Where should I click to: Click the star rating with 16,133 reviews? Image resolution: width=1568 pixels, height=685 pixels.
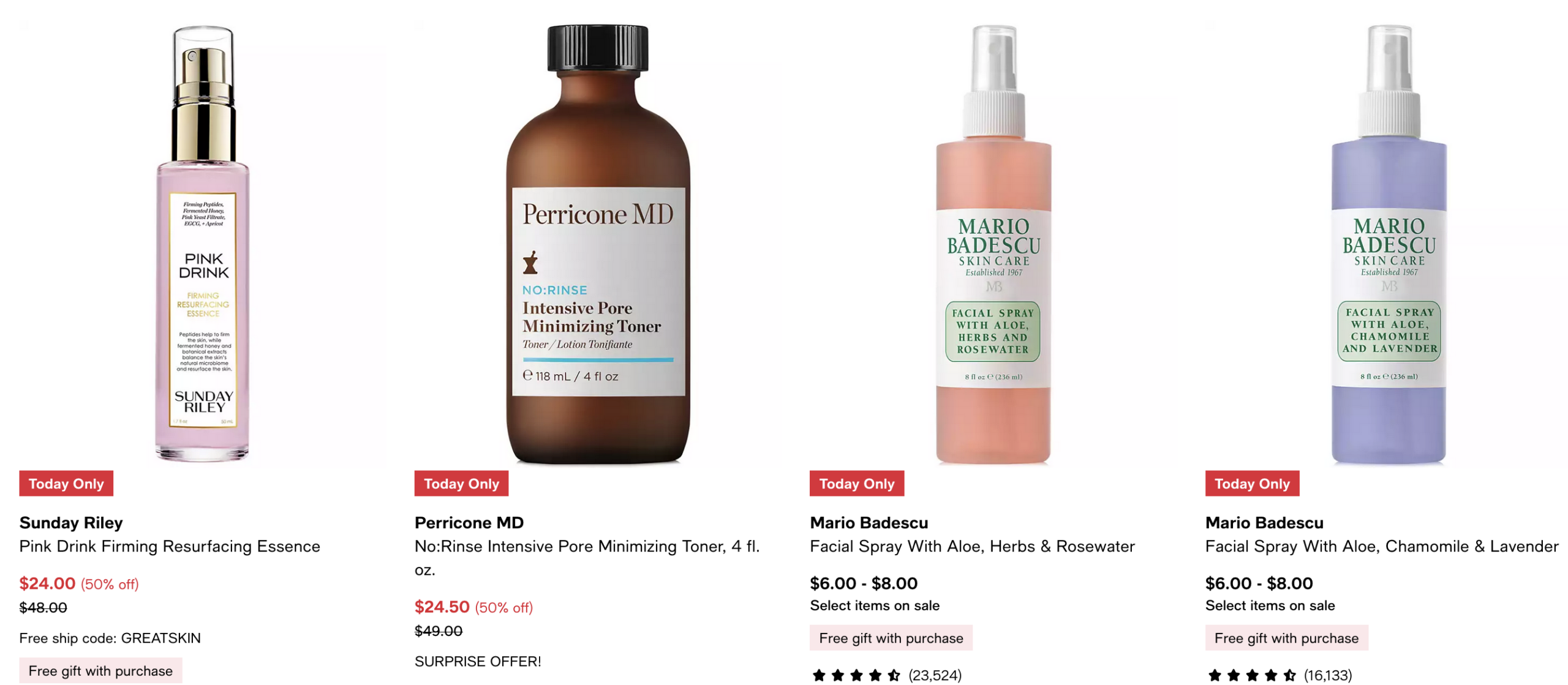click(x=1279, y=675)
